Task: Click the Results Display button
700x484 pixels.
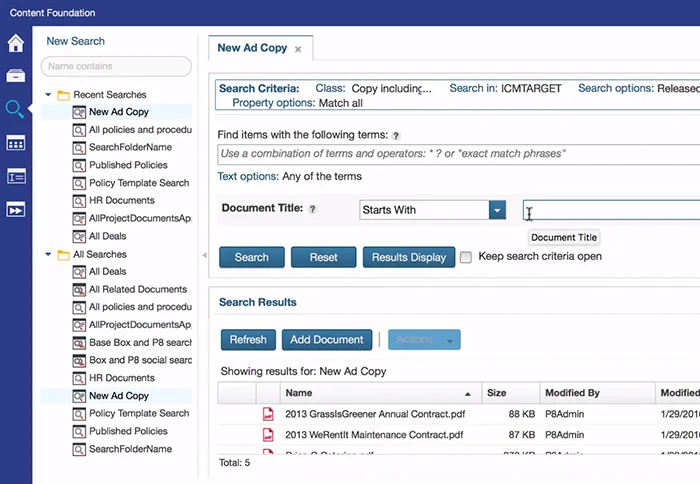Action: coord(409,257)
